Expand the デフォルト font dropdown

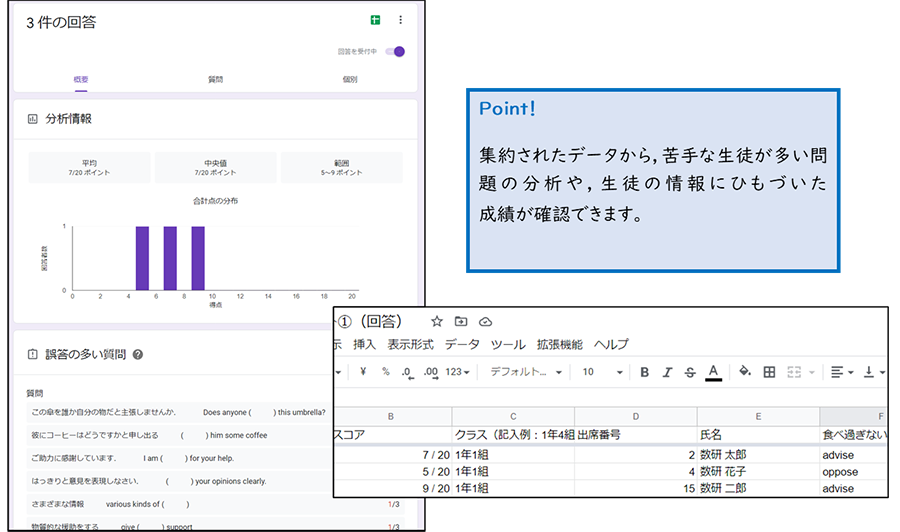pyautogui.click(x=527, y=372)
